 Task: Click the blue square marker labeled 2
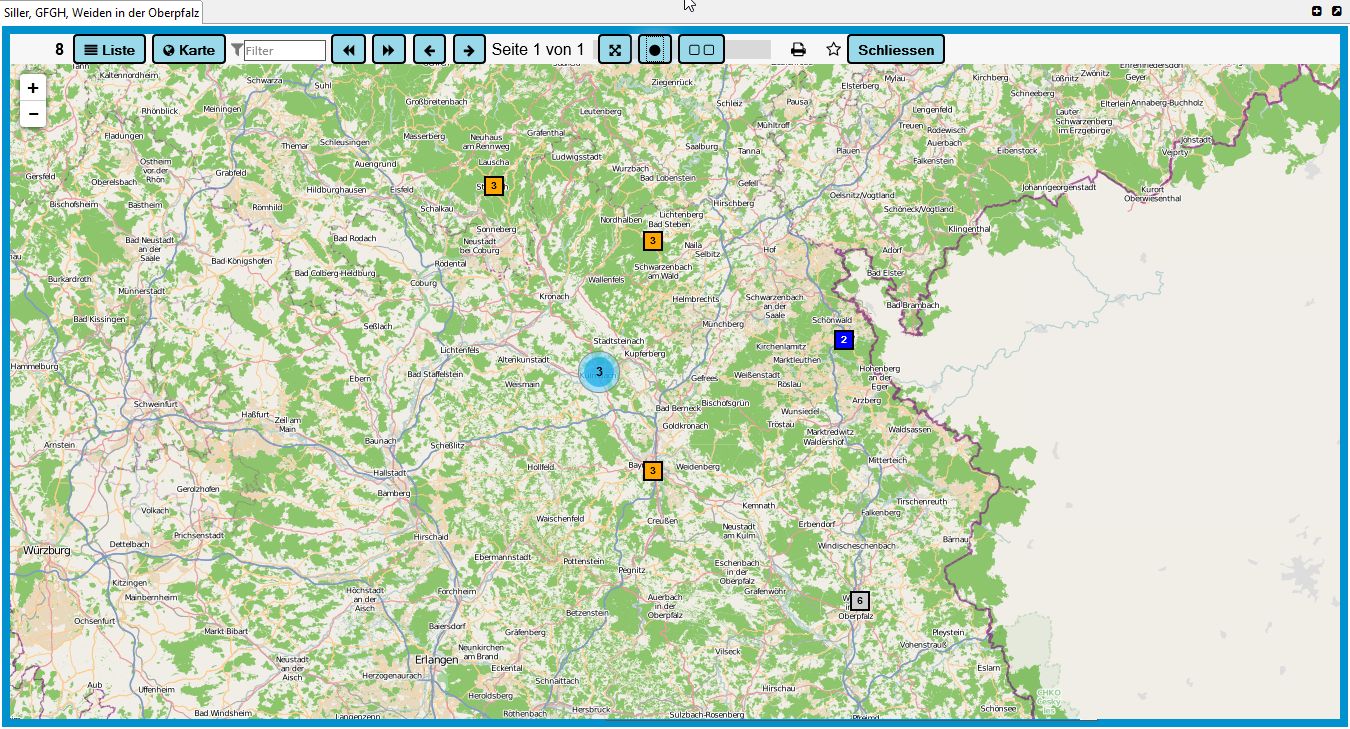(x=844, y=340)
